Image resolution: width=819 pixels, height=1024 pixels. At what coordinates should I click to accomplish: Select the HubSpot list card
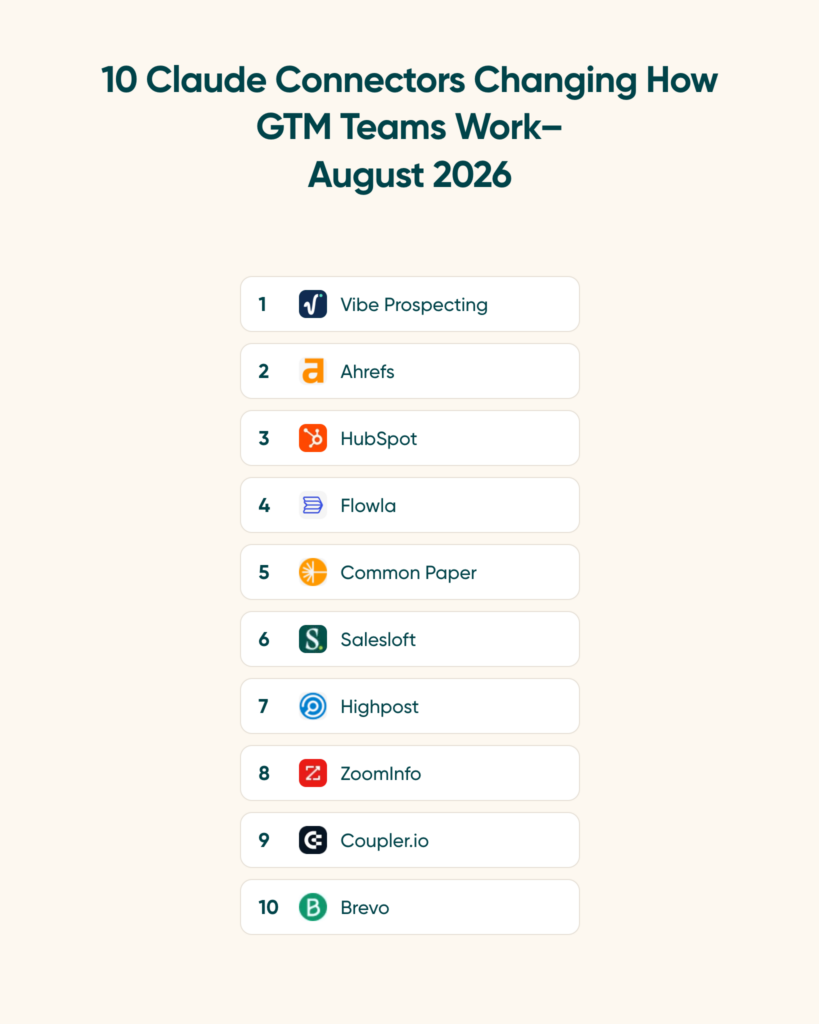pyautogui.click(x=410, y=438)
